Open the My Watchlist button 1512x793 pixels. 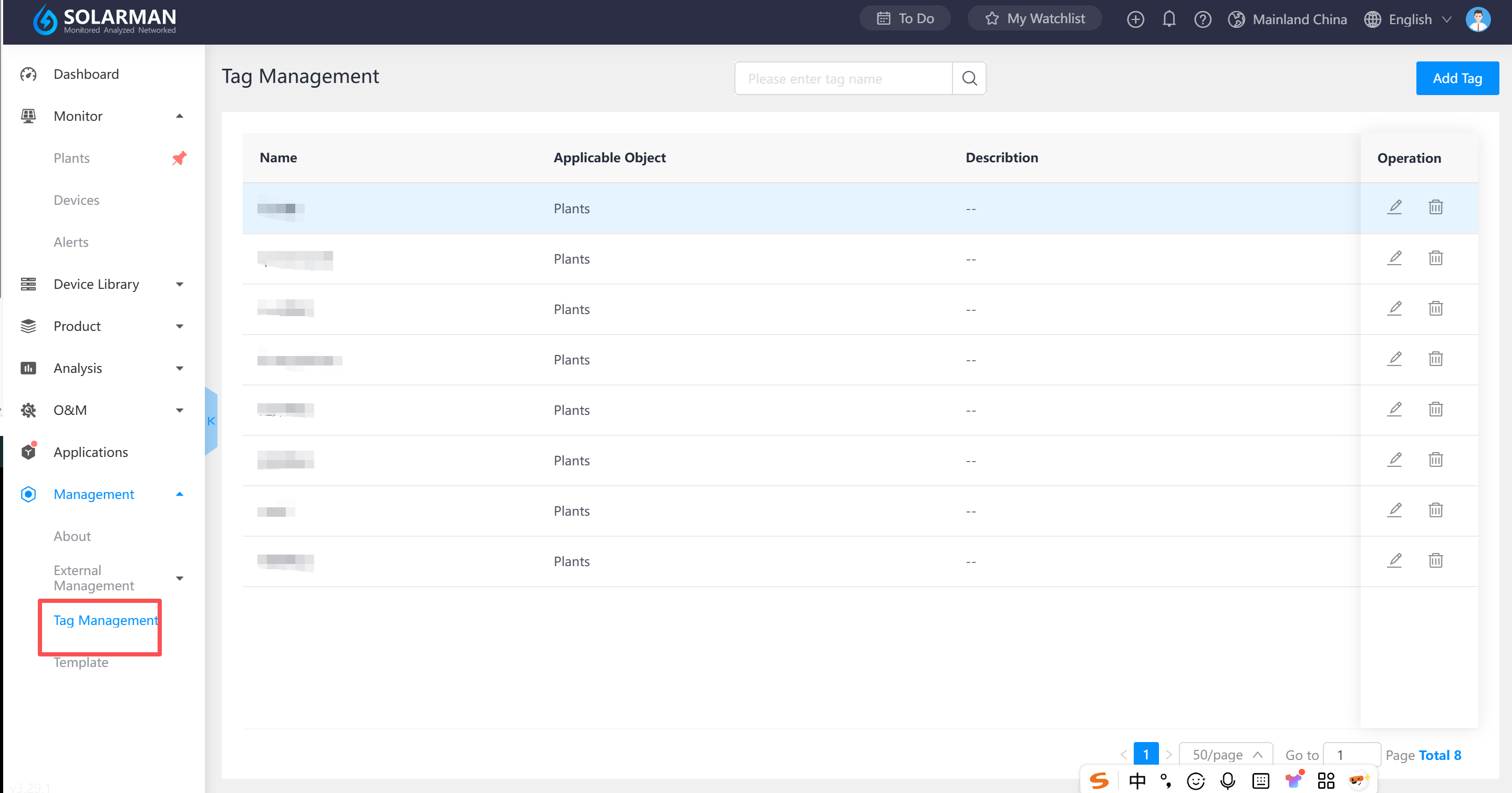coord(1034,19)
